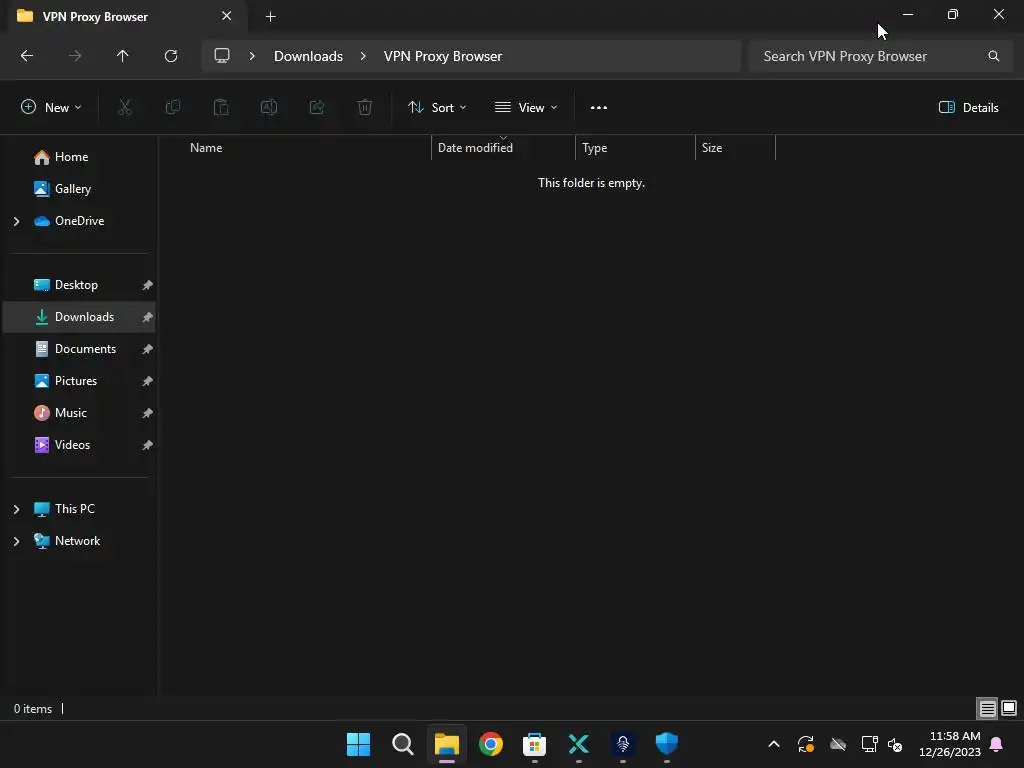Show hidden system tray icons
1024x768 pixels.
pyautogui.click(x=774, y=744)
